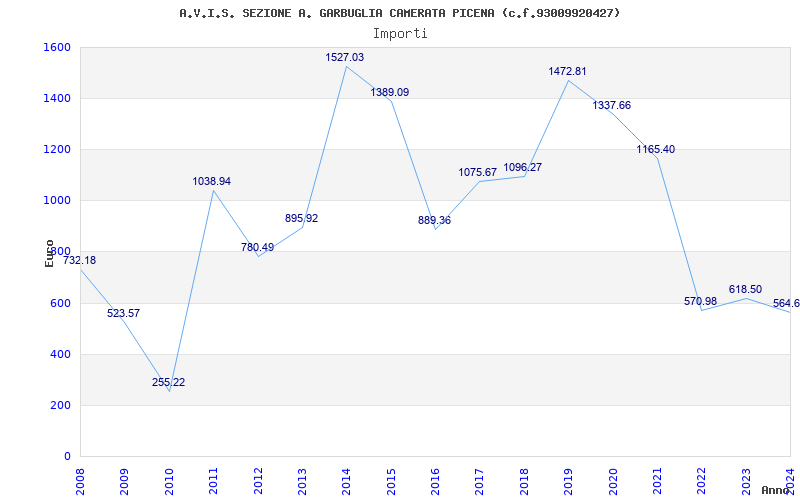Select the 2016 year axis label

point(435,481)
